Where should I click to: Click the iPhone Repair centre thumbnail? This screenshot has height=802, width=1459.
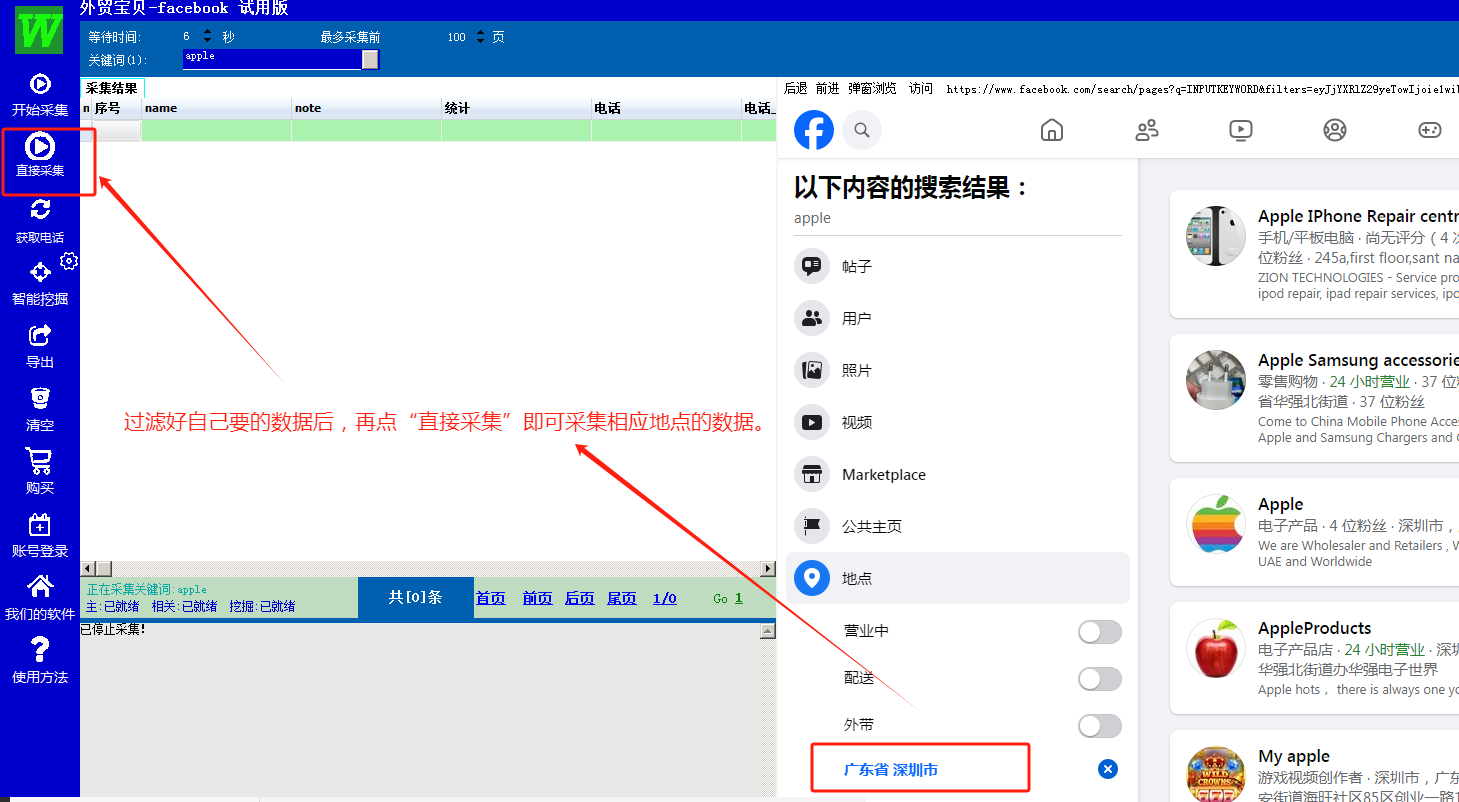pyautogui.click(x=1216, y=236)
